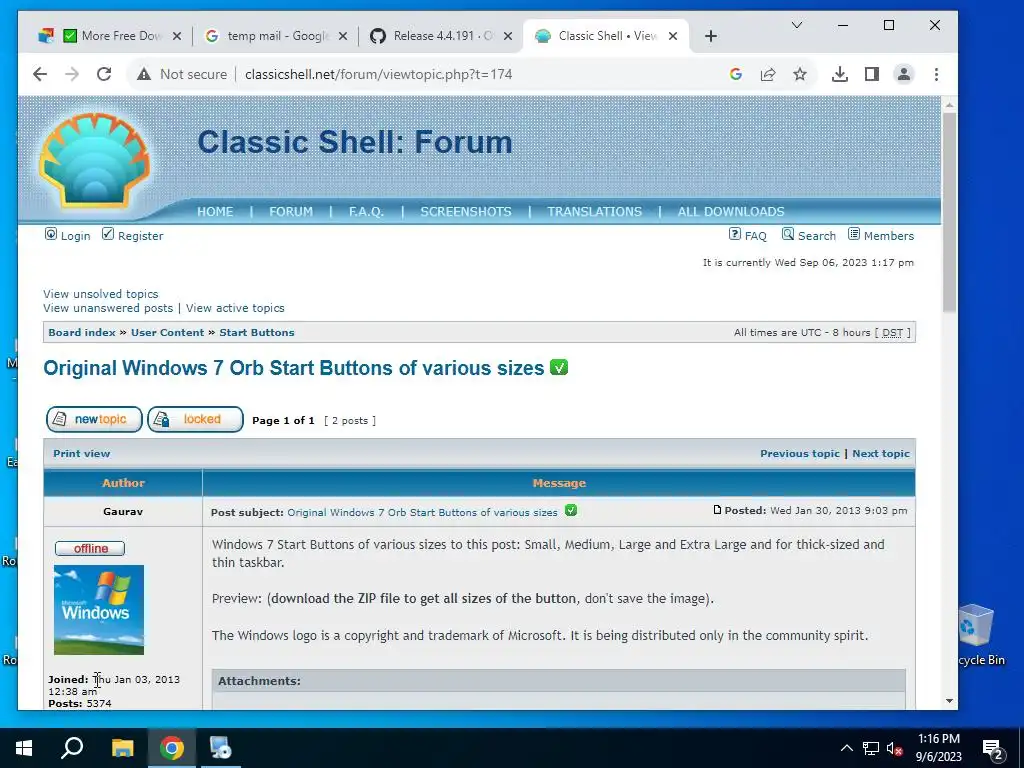Click the page scrollbar down arrow
Screen dimensions: 1024x768
coord(950,701)
